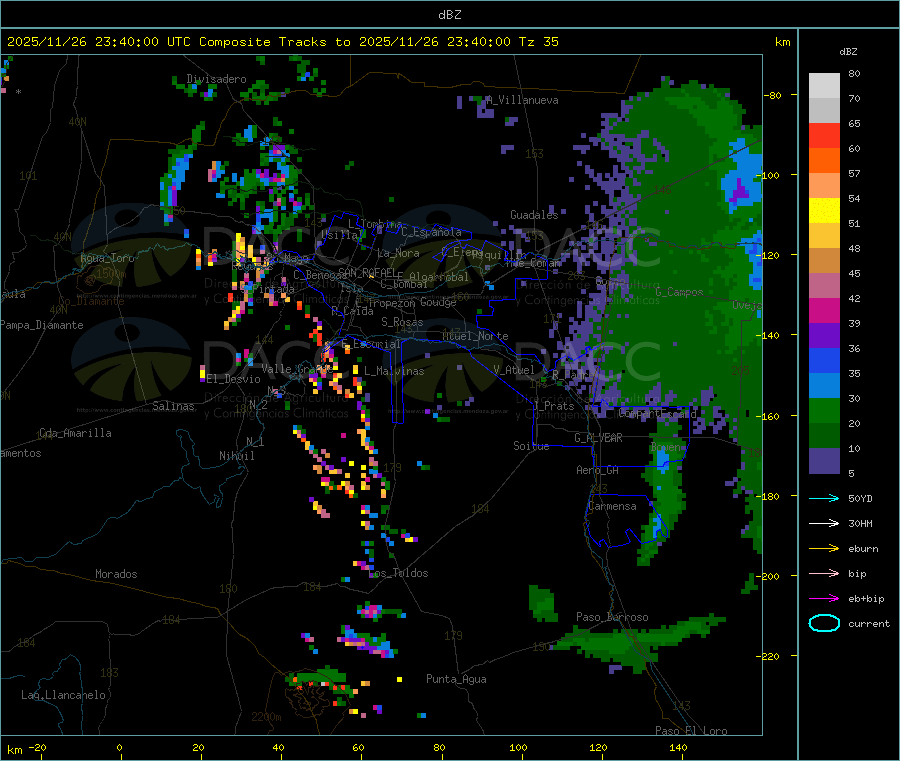Click the 'V_Atuel' map label

[514, 370]
